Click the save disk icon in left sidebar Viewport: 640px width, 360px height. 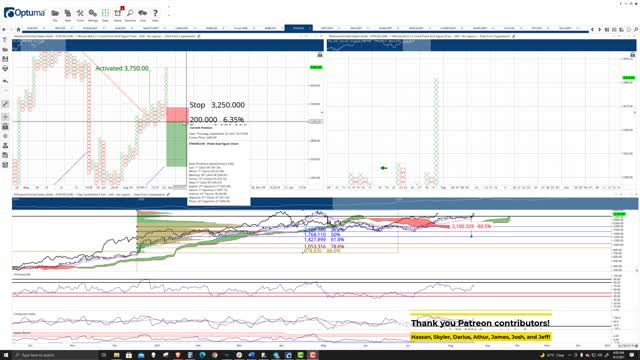[5, 59]
